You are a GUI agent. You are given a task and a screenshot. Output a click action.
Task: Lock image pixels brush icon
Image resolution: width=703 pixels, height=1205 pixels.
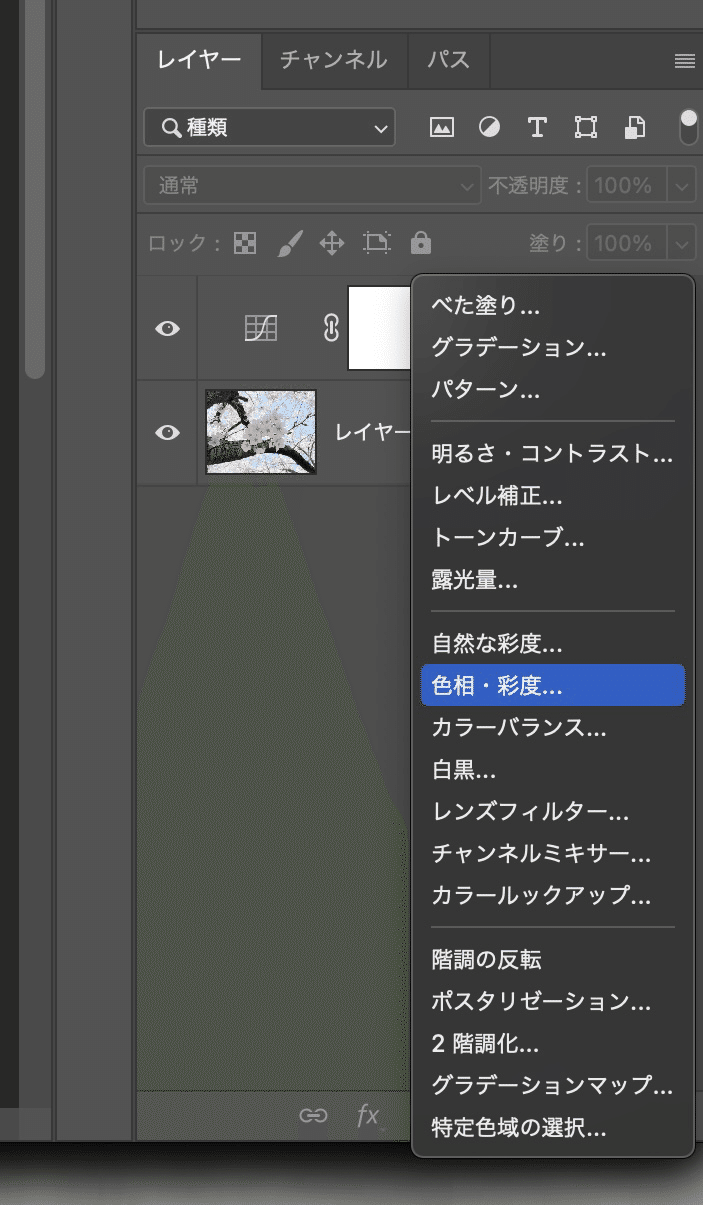coord(288,243)
